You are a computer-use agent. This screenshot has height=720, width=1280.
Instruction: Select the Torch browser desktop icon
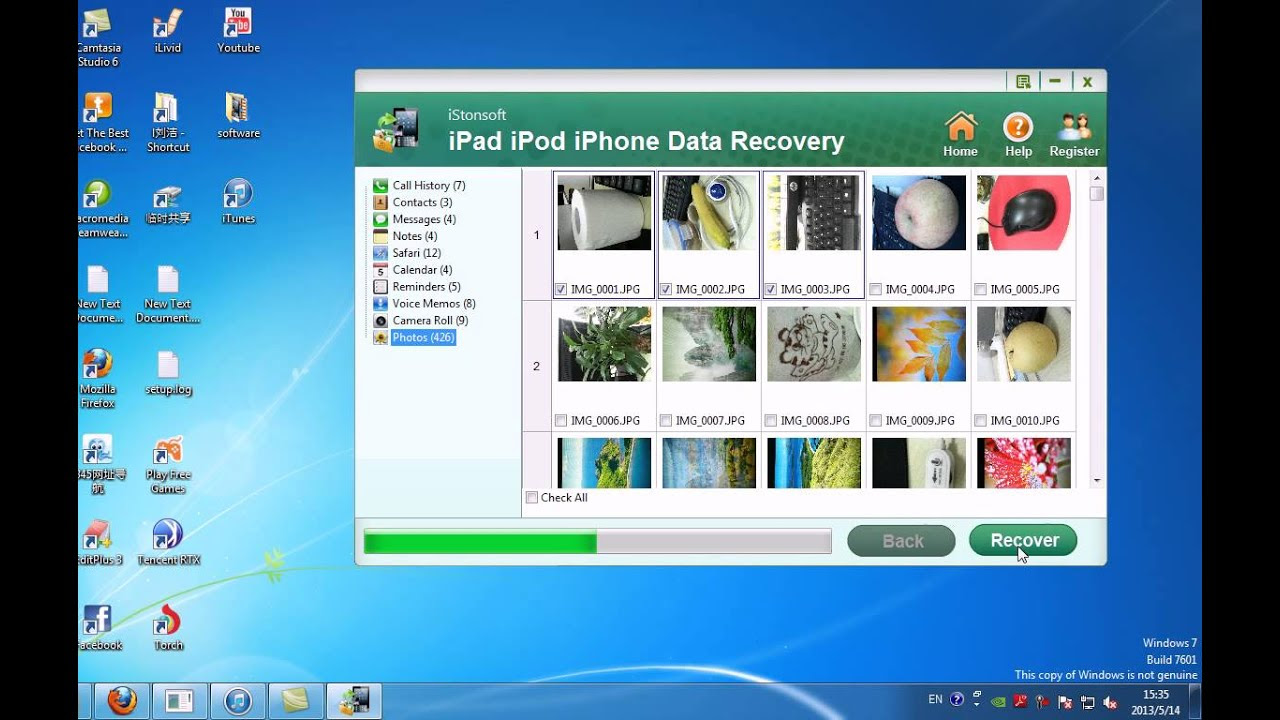pyautogui.click(x=168, y=628)
